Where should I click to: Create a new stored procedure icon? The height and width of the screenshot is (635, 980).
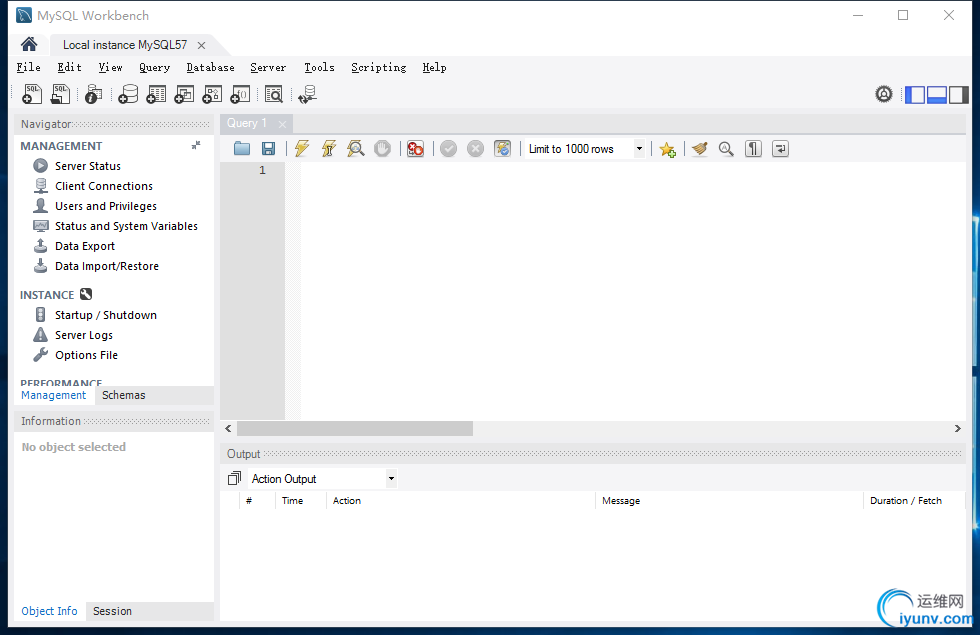212,94
